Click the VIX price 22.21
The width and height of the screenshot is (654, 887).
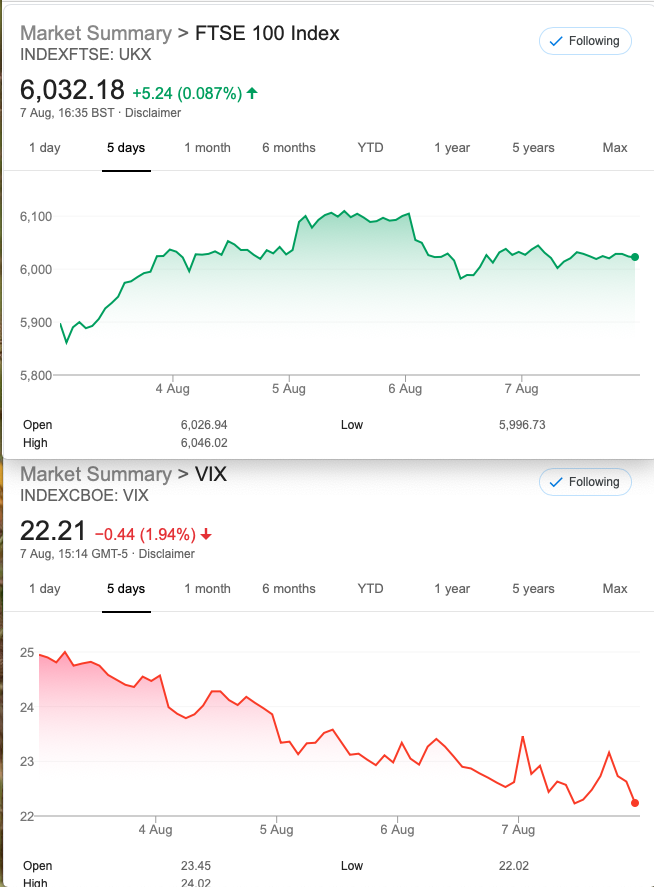coord(53,531)
